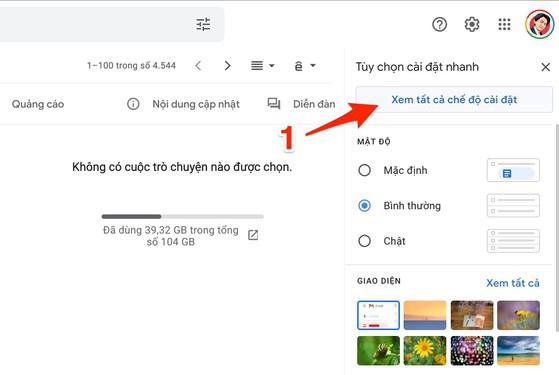Choose the wooden desk theme thumbnail
Image resolution: width=559 pixels, height=375 pixels.
[472, 315]
